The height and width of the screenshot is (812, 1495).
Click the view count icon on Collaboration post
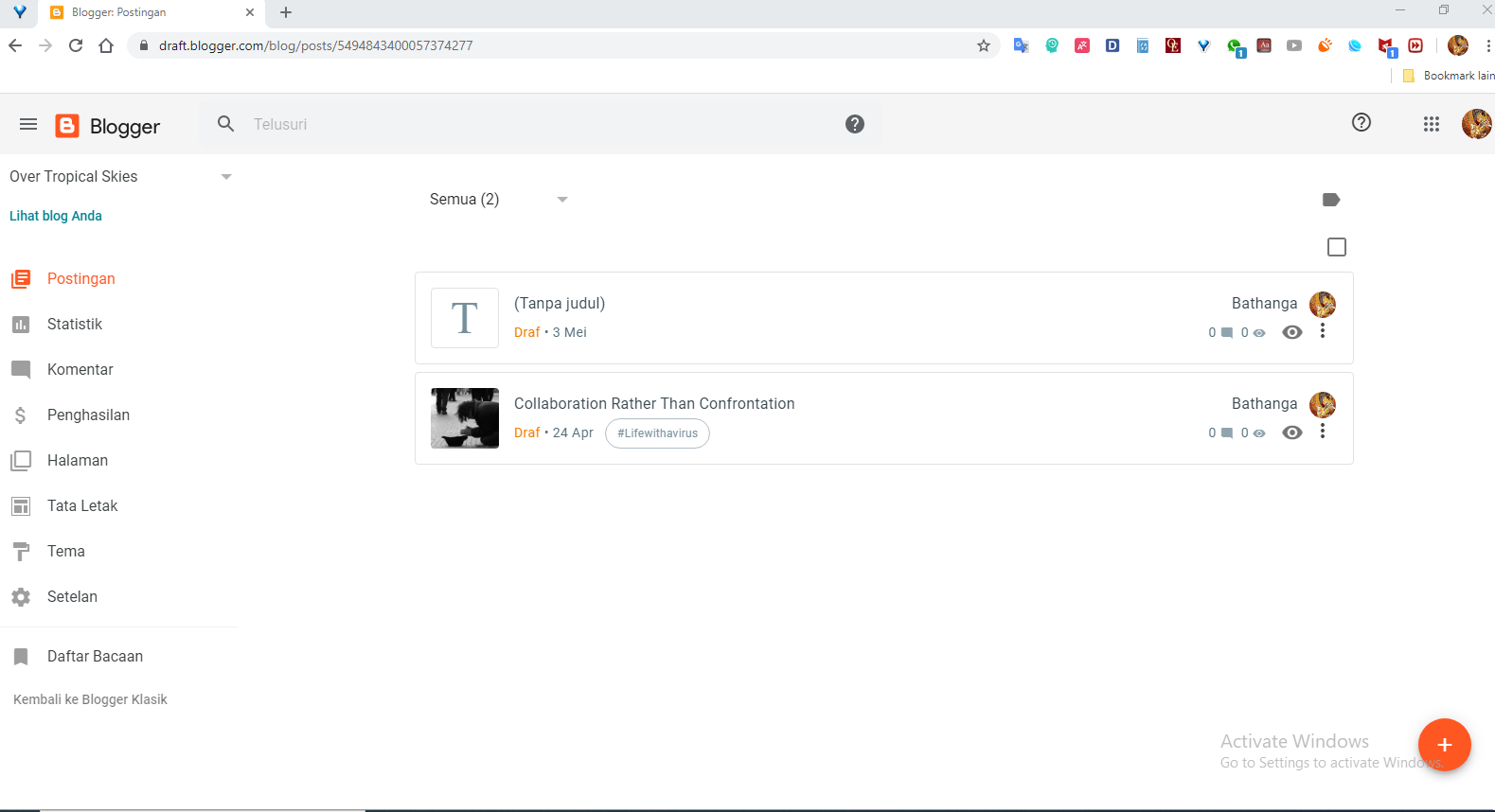click(1259, 433)
